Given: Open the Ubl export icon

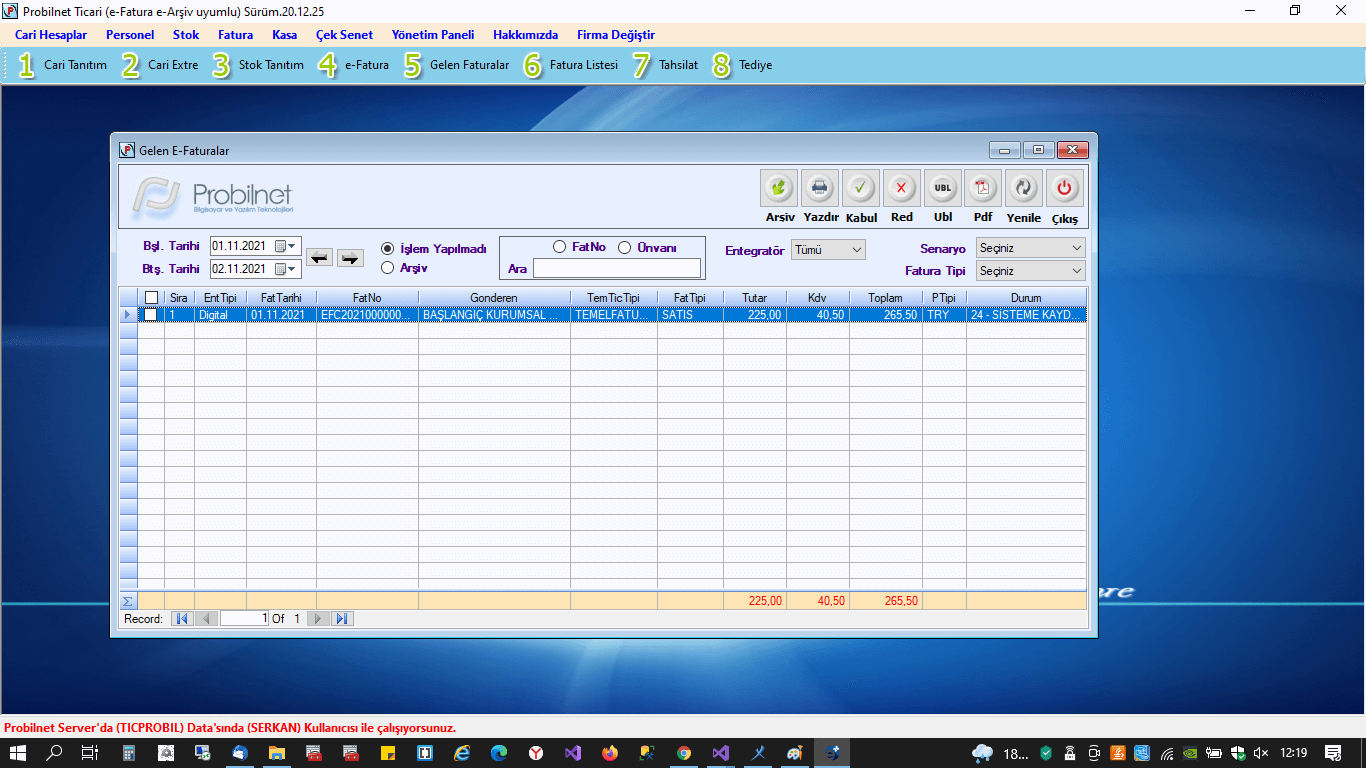Looking at the screenshot, I should (x=942, y=188).
